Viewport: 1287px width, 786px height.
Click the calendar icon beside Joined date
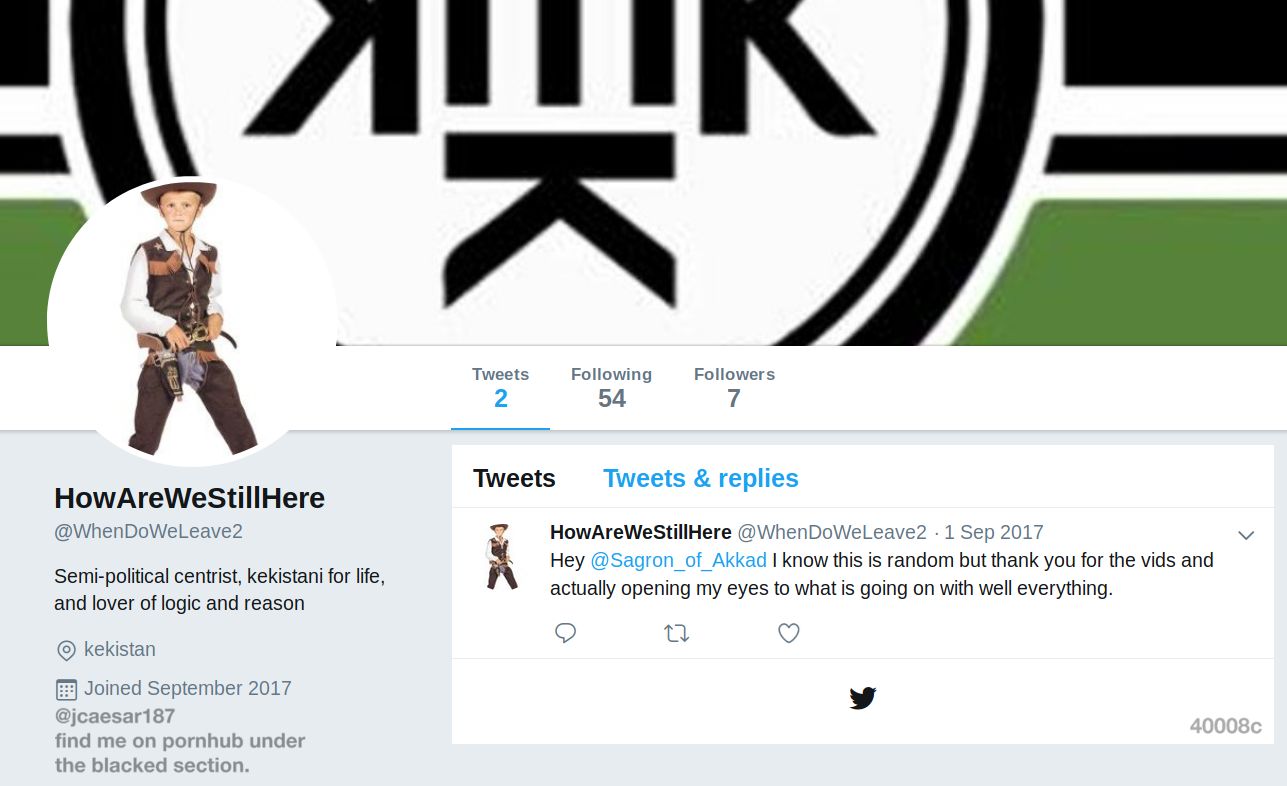coord(66,689)
